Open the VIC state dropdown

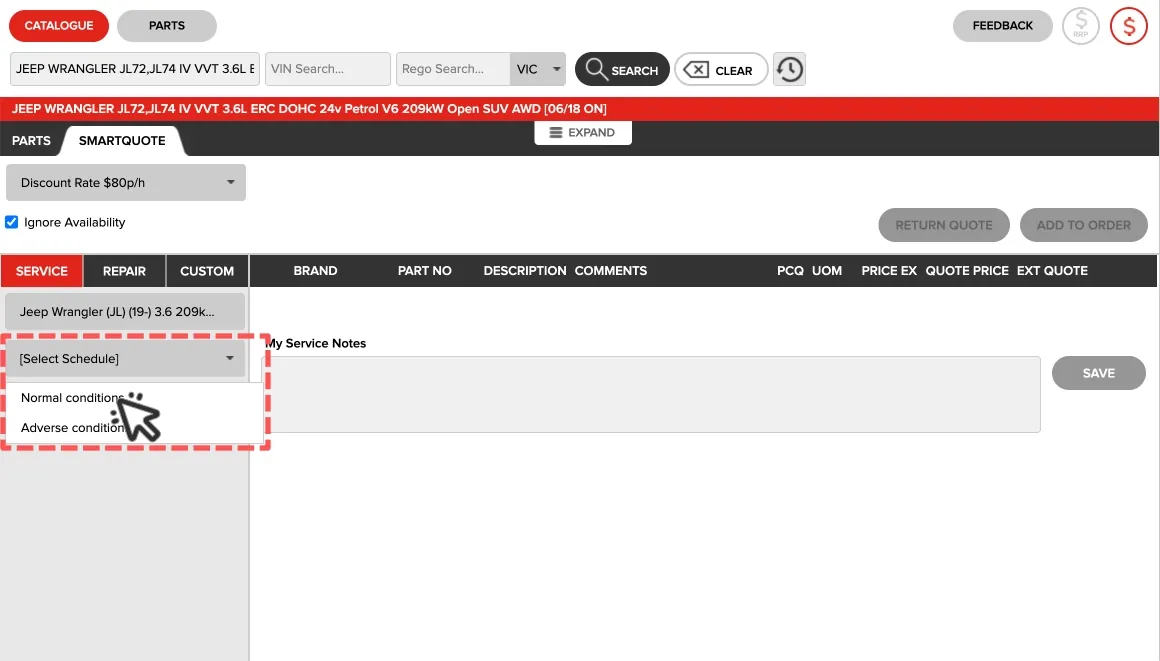538,69
